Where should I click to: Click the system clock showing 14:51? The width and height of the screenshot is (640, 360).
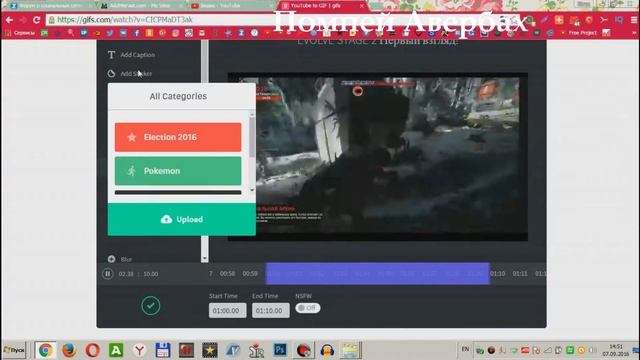coord(616,347)
